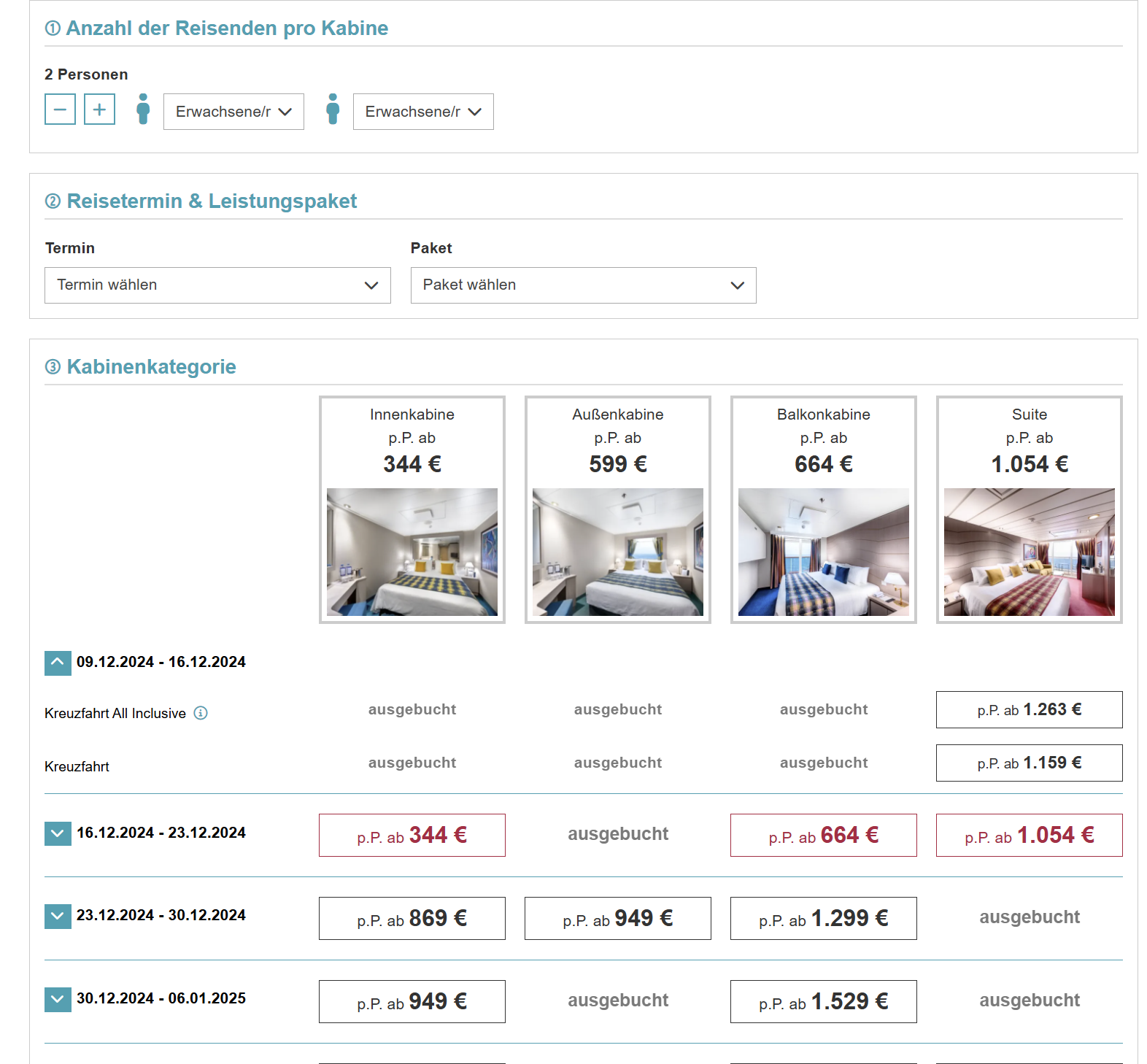Expand the 23.12.2024 - 30.12.2024 date row
The width and height of the screenshot is (1147, 1064).
(x=58, y=916)
